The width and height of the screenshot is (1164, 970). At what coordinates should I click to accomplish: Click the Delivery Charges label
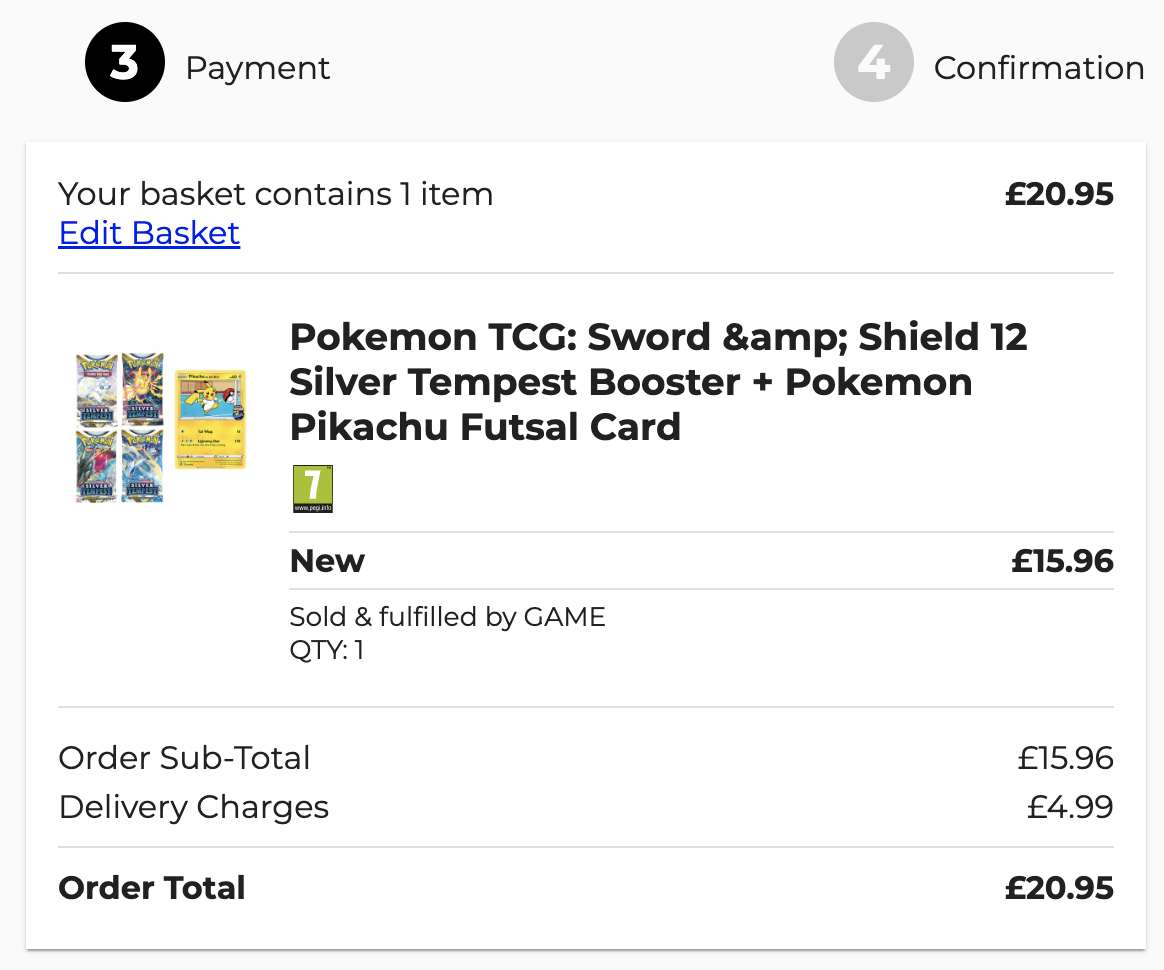point(194,807)
